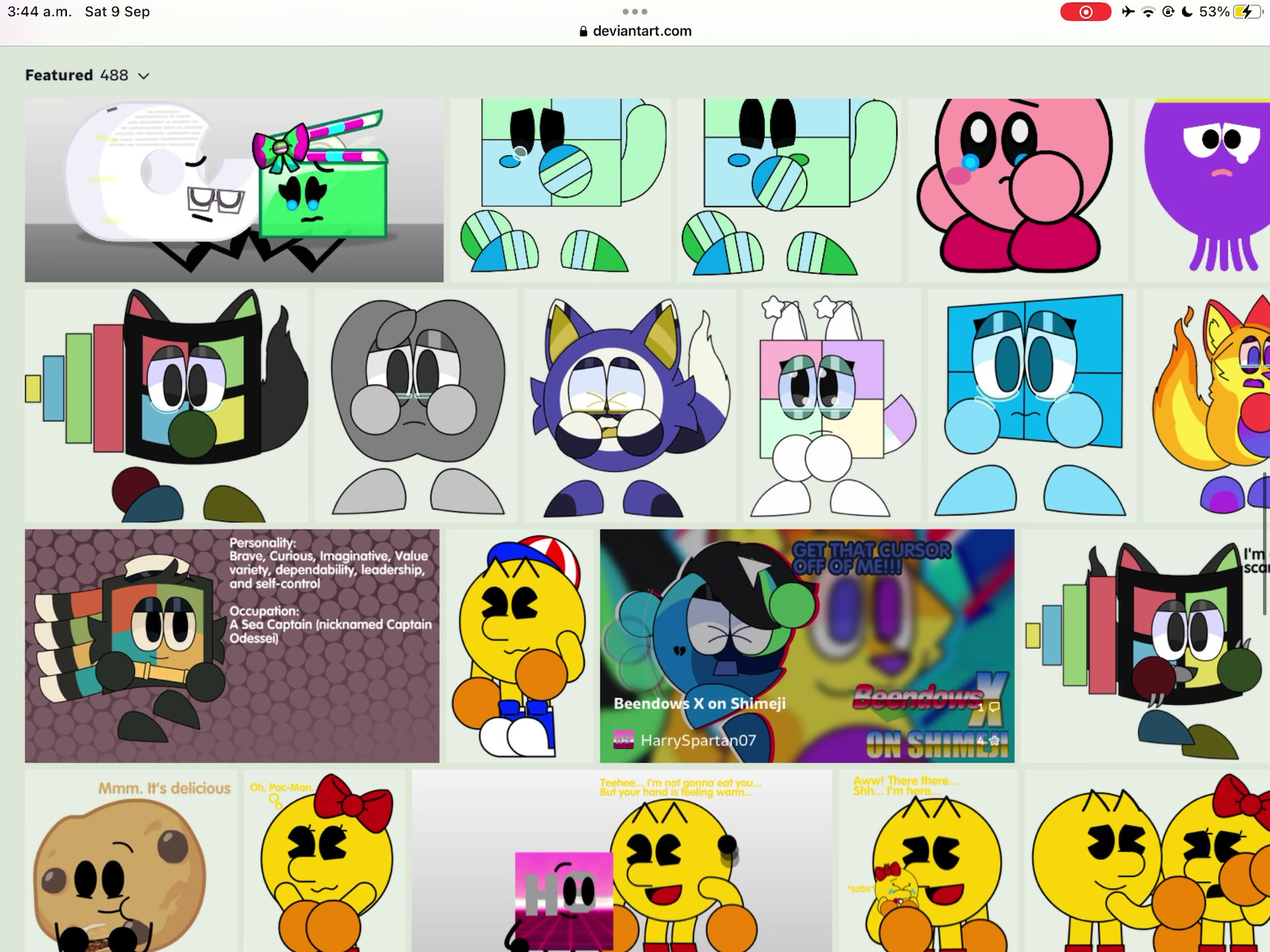Tap the Sat 9 Sep date text

pyautogui.click(x=117, y=12)
